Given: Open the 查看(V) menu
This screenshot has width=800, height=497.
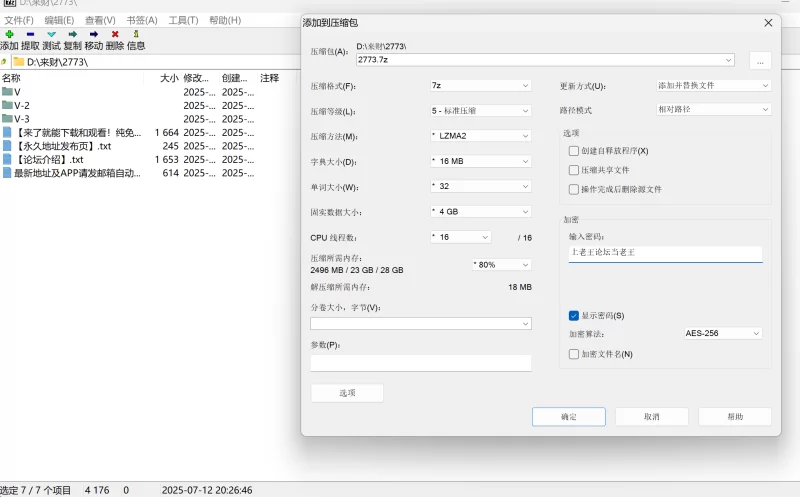Looking at the screenshot, I should tap(100, 20).
